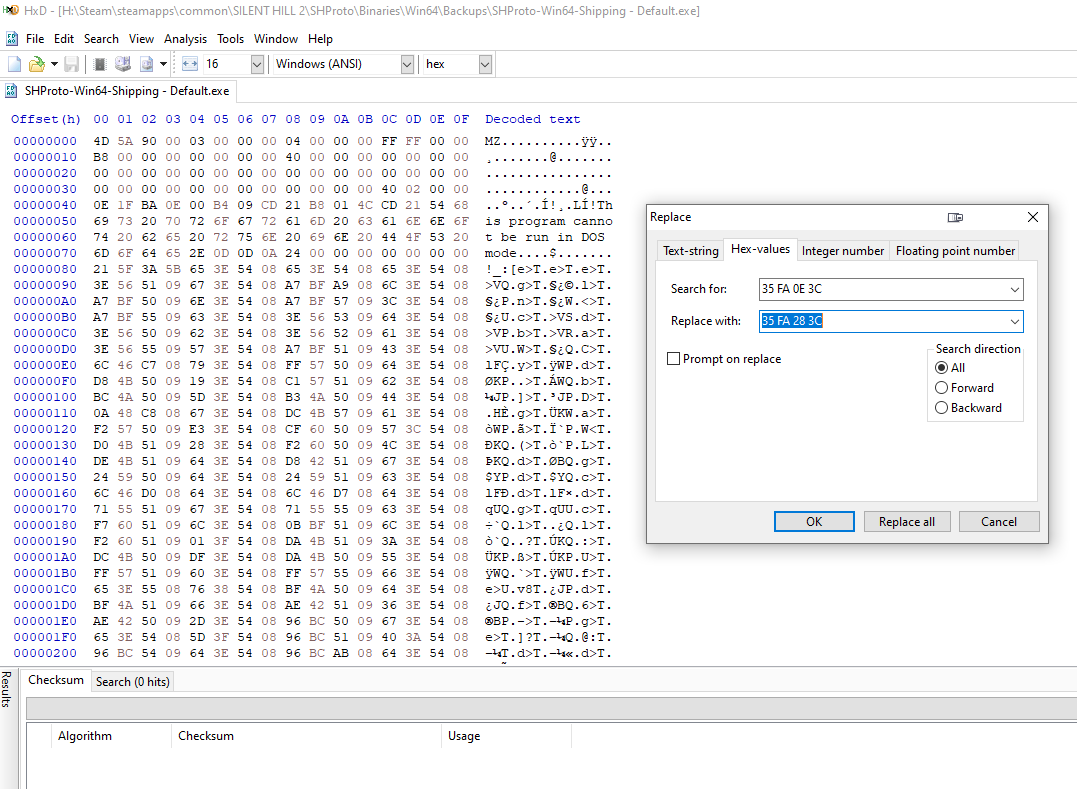Click the HxD title bar app icon
The width and height of the screenshot is (1077, 789).
11,10
